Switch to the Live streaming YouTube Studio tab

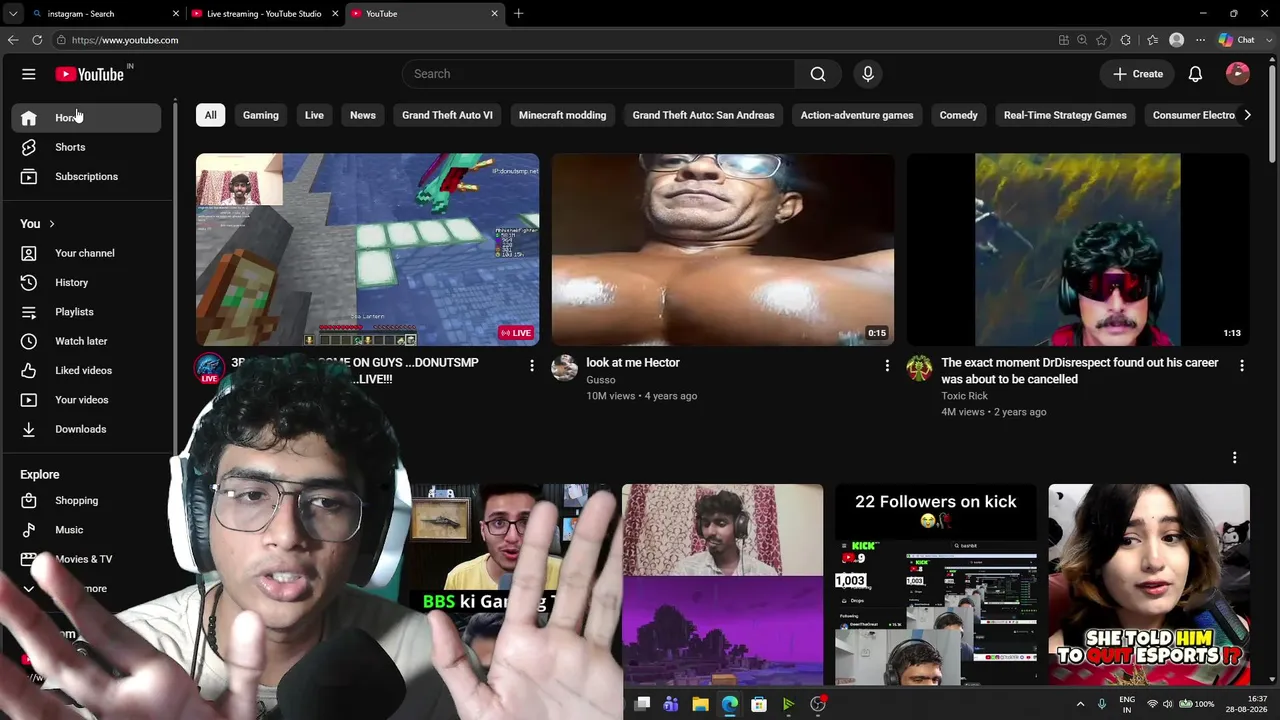click(264, 14)
